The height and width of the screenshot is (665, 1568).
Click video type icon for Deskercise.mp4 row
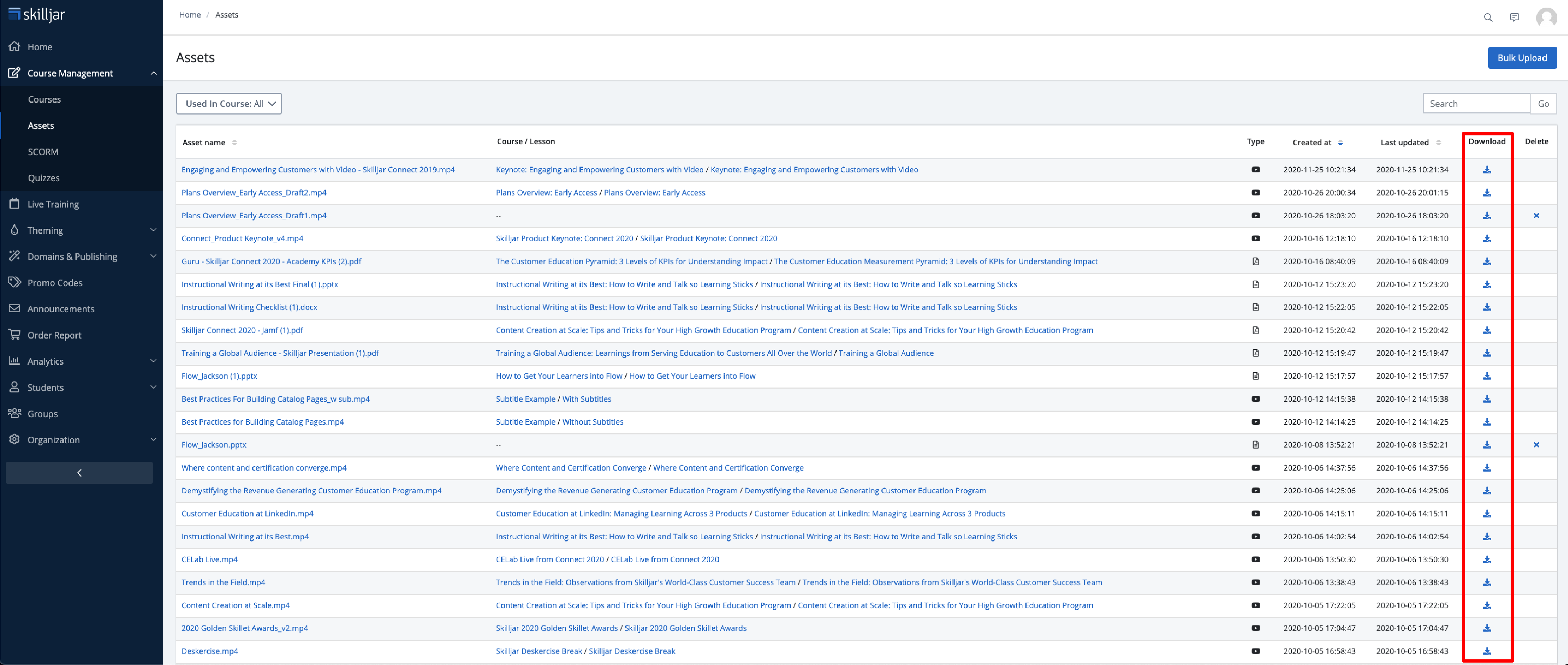pyautogui.click(x=1255, y=651)
